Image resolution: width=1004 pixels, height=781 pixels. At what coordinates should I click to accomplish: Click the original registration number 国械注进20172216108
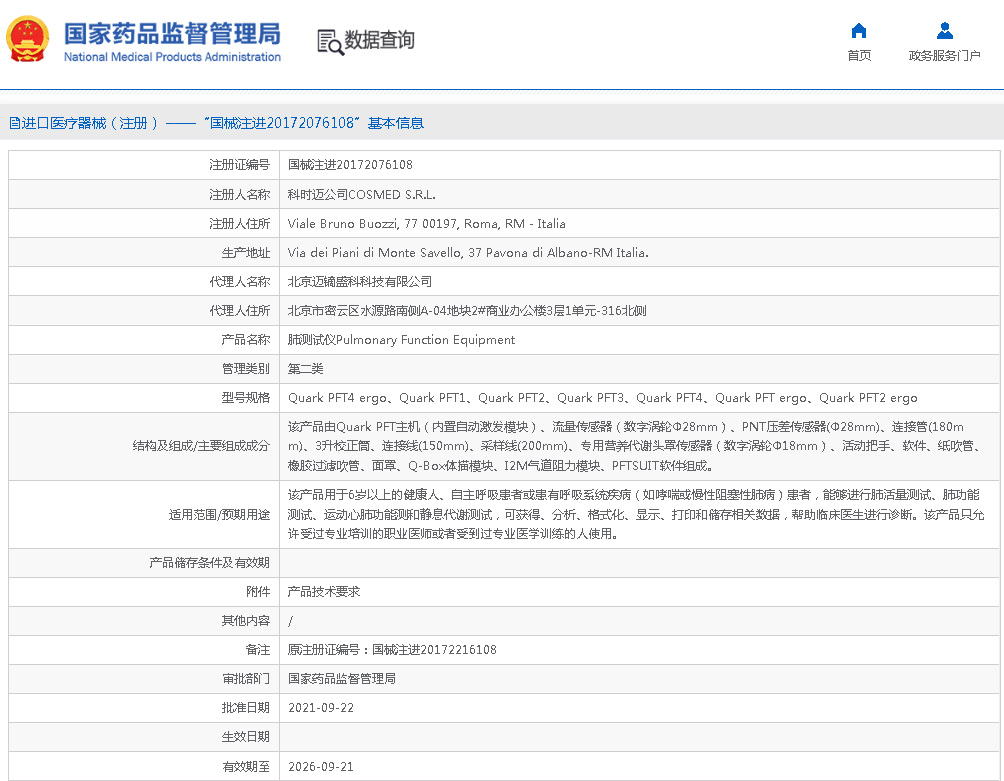(x=434, y=650)
